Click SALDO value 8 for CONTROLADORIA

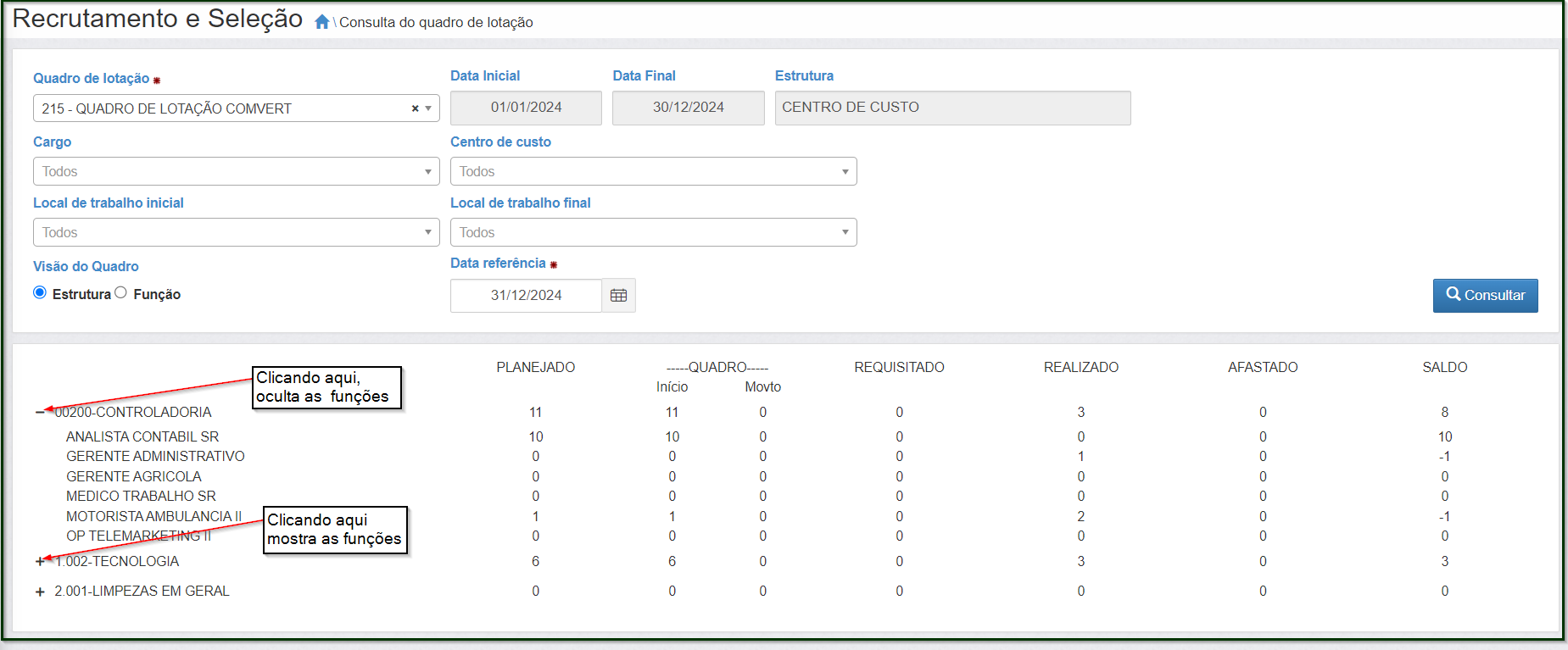(x=1445, y=412)
